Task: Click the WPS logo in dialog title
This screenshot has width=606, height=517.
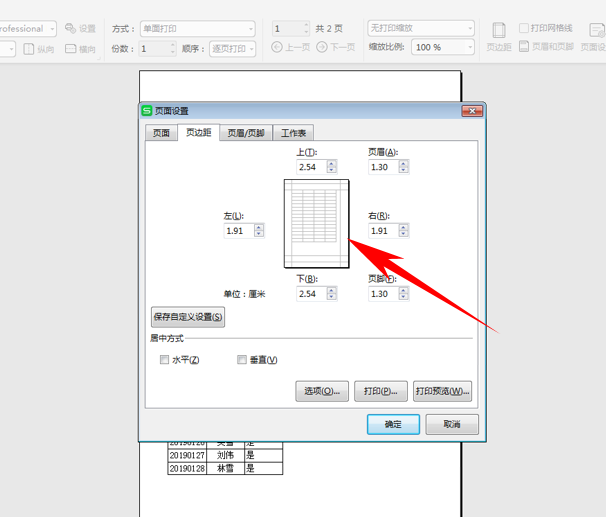Action: pyautogui.click(x=147, y=111)
